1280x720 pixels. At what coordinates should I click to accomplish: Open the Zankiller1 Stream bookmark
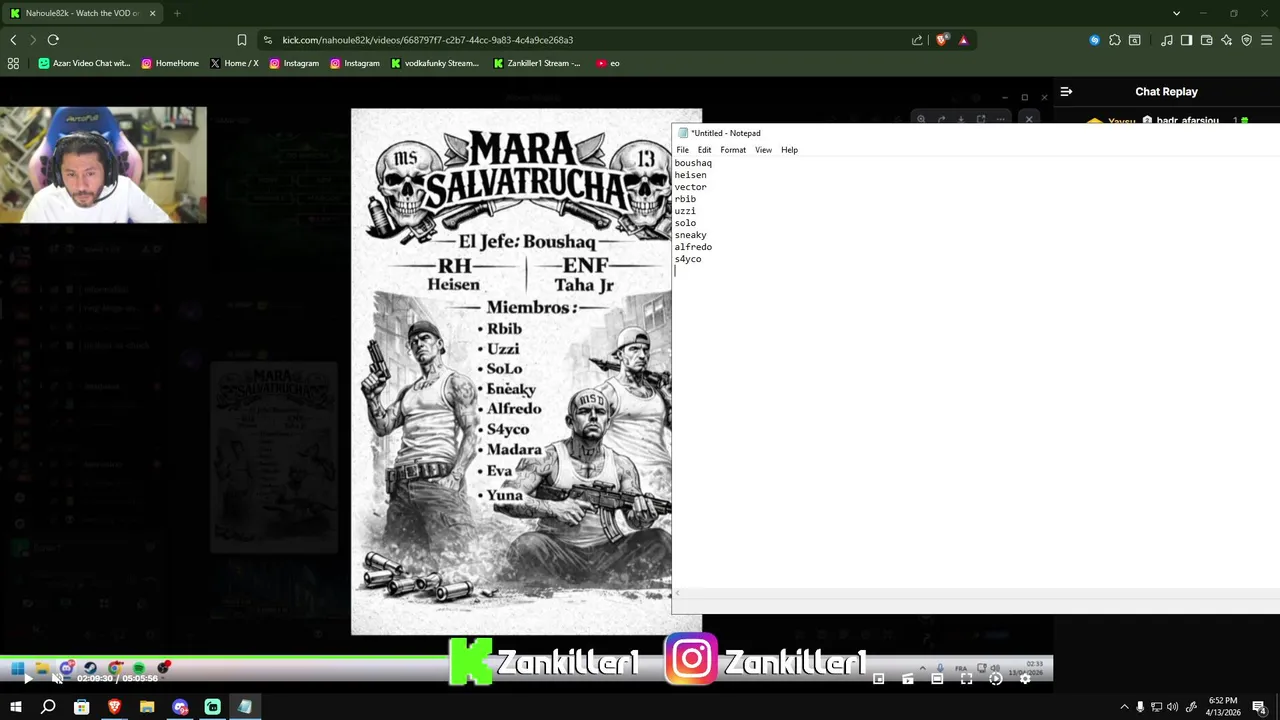click(537, 63)
